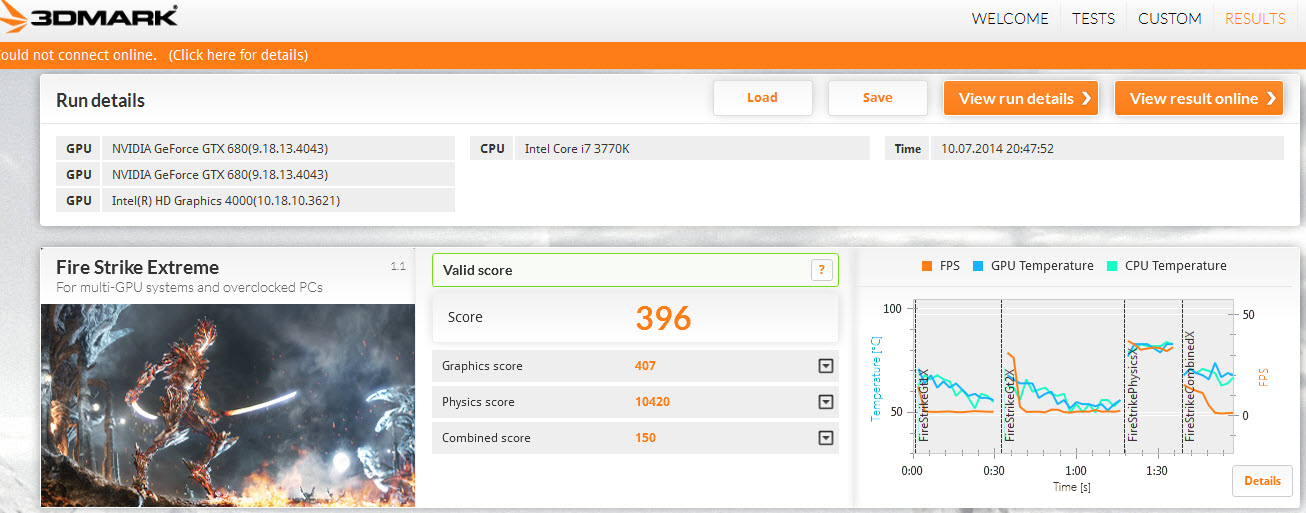This screenshot has height=513, width=1306.
Task: Click the Run details heading
Action: click(x=100, y=101)
